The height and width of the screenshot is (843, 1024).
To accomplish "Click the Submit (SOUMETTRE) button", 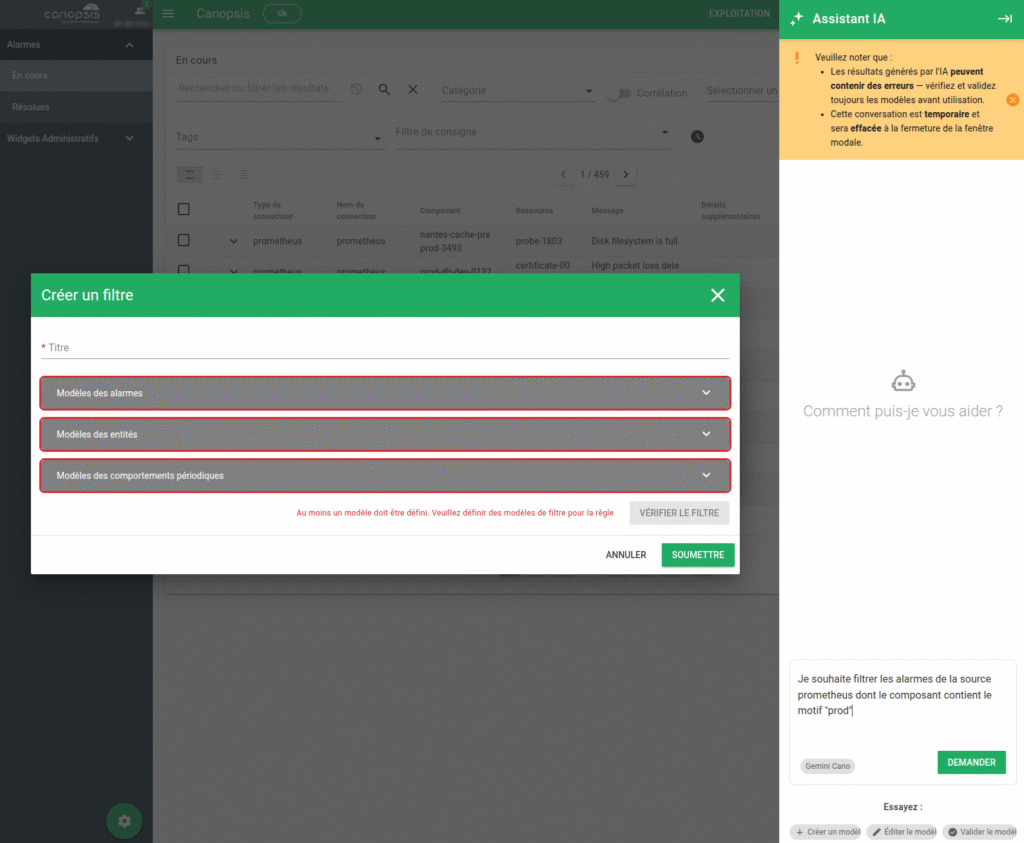I will pyautogui.click(x=697, y=555).
